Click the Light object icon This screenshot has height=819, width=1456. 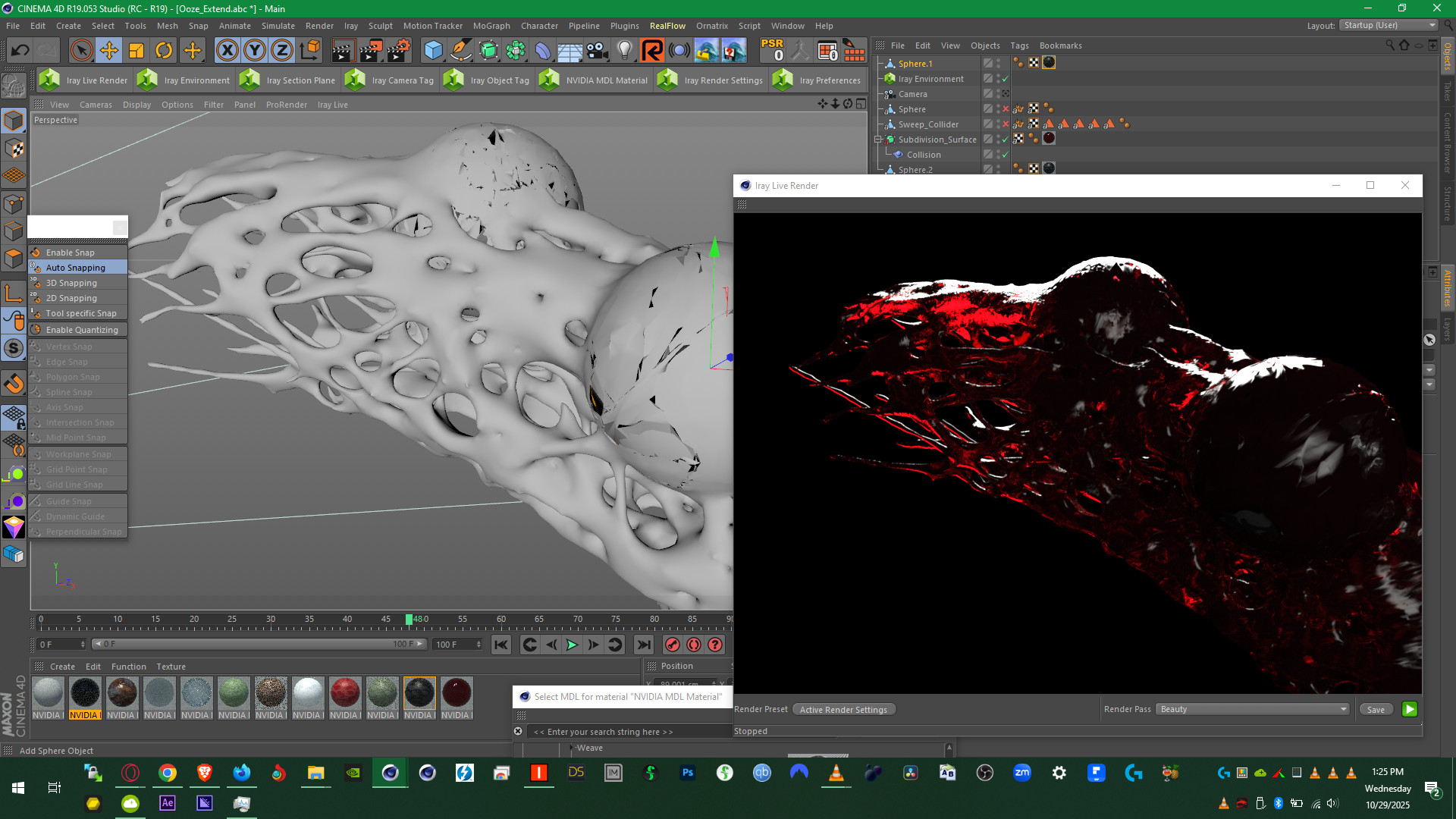tap(624, 51)
